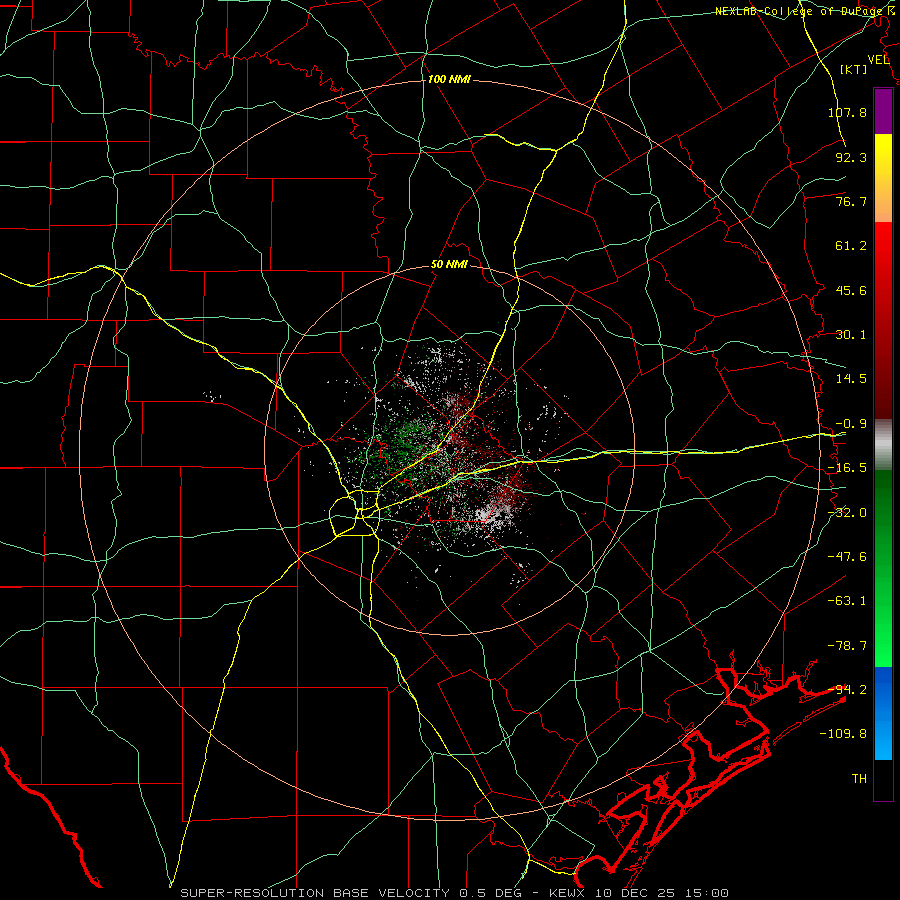Select the 92.3 scale value

[x=851, y=157]
